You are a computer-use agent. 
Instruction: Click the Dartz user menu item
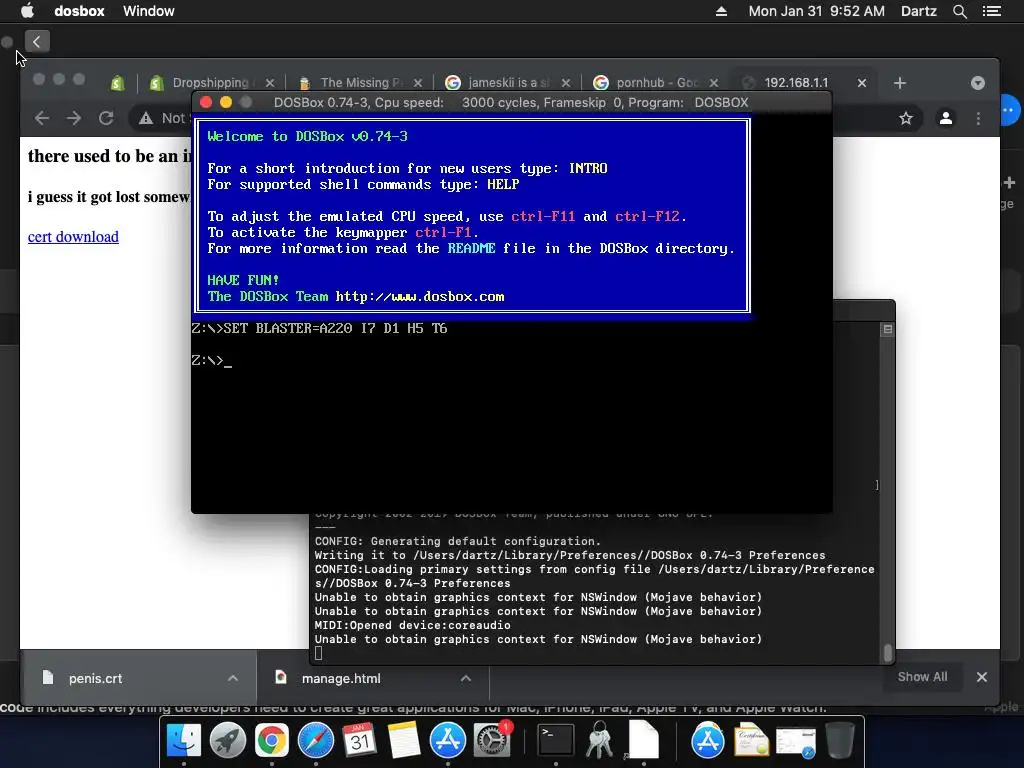pyautogui.click(x=918, y=11)
